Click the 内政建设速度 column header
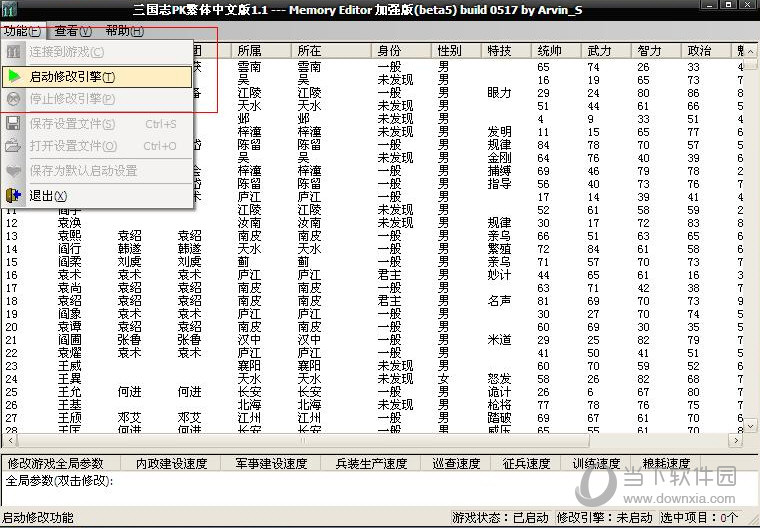This screenshot has width=760, height=528. coord(171,464)
